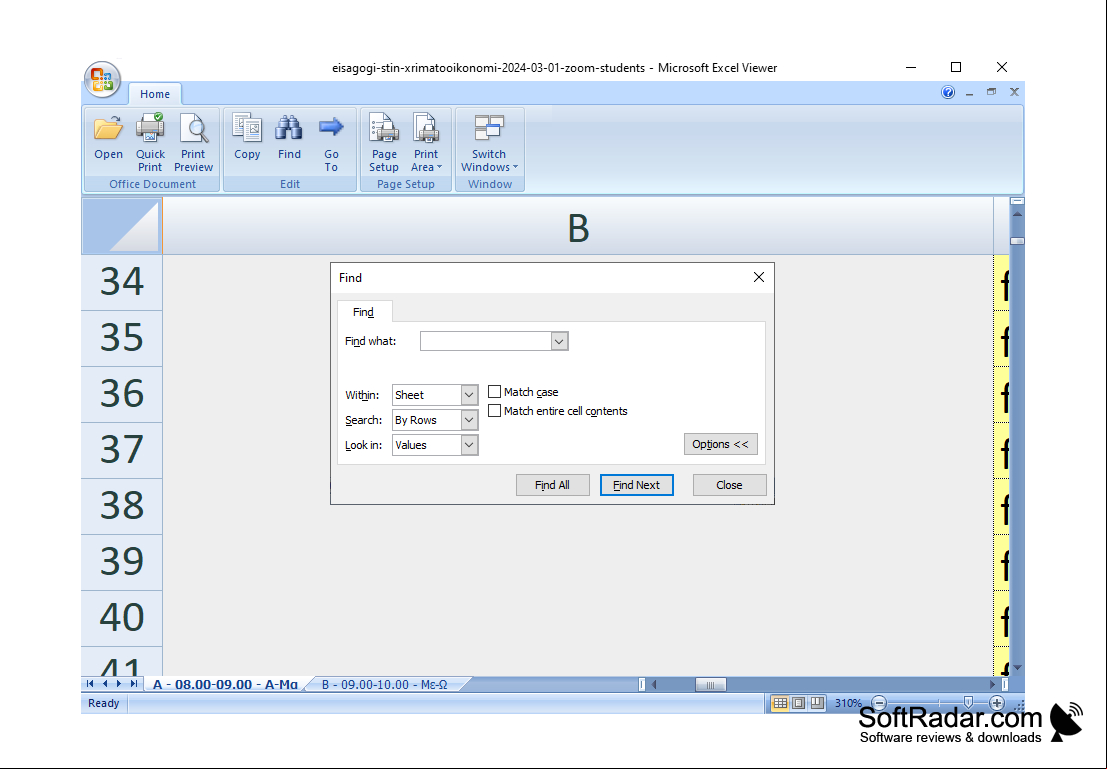Click the Close button in Find dialog
This screenshot has height=769, width=1107.
pos(729,485)
